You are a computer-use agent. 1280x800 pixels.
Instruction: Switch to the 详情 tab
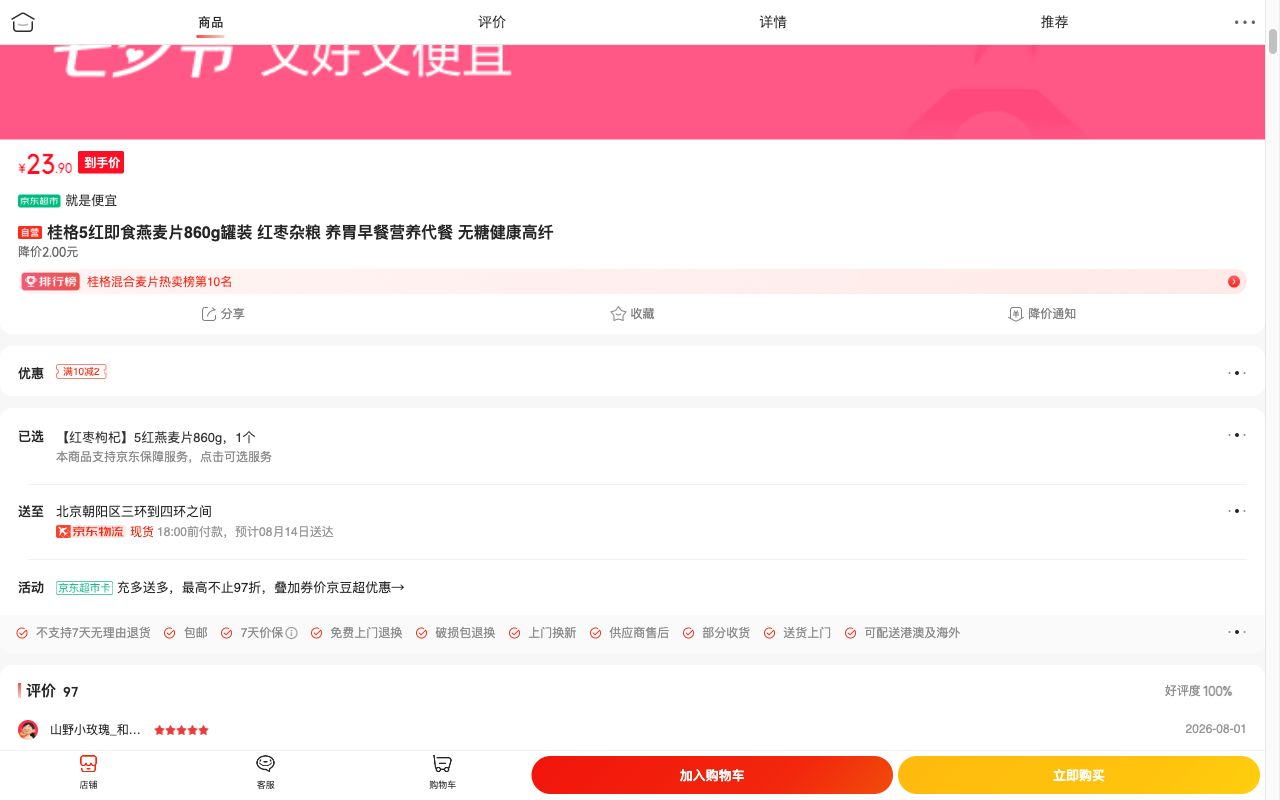(773, 22)
